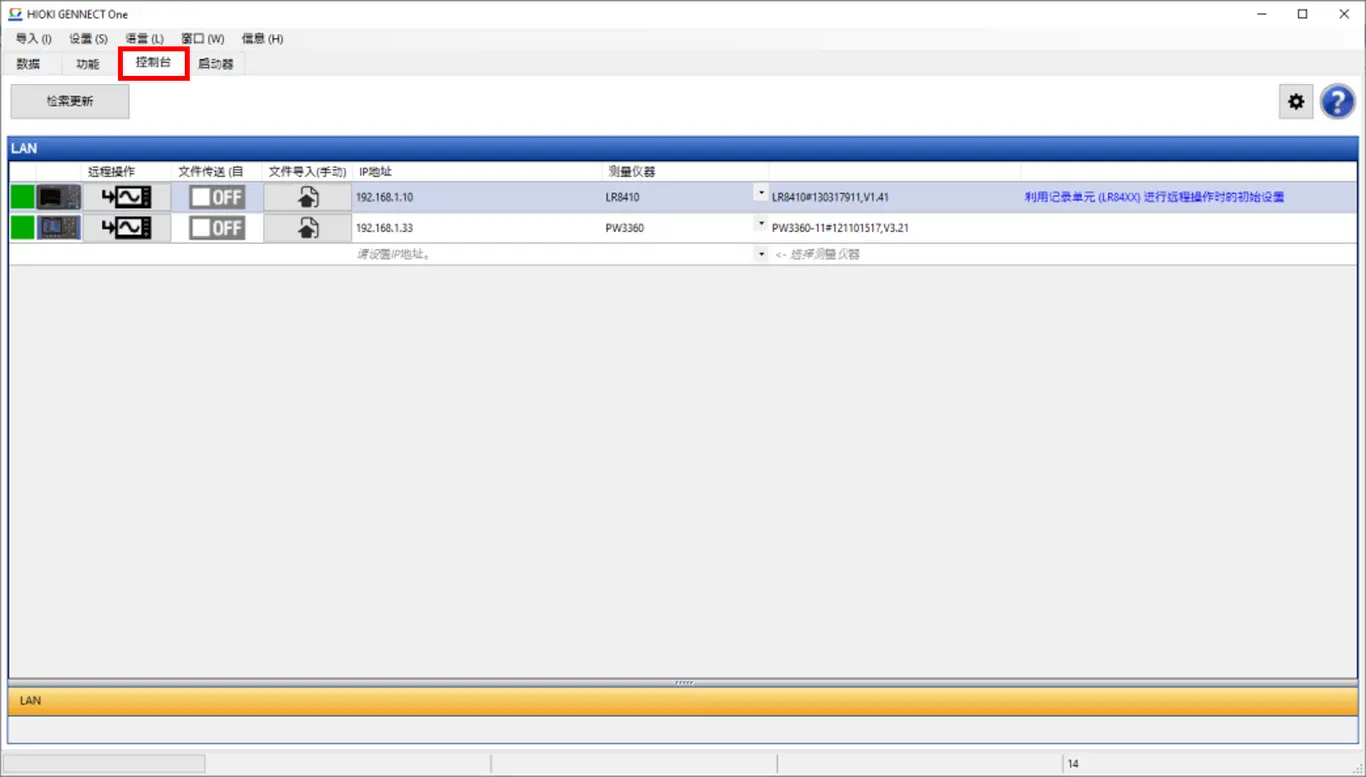This screenshot has height=777, width=1366.
Task: Toggle automatic file transfer for LR8410
Action: coord(217,197)
